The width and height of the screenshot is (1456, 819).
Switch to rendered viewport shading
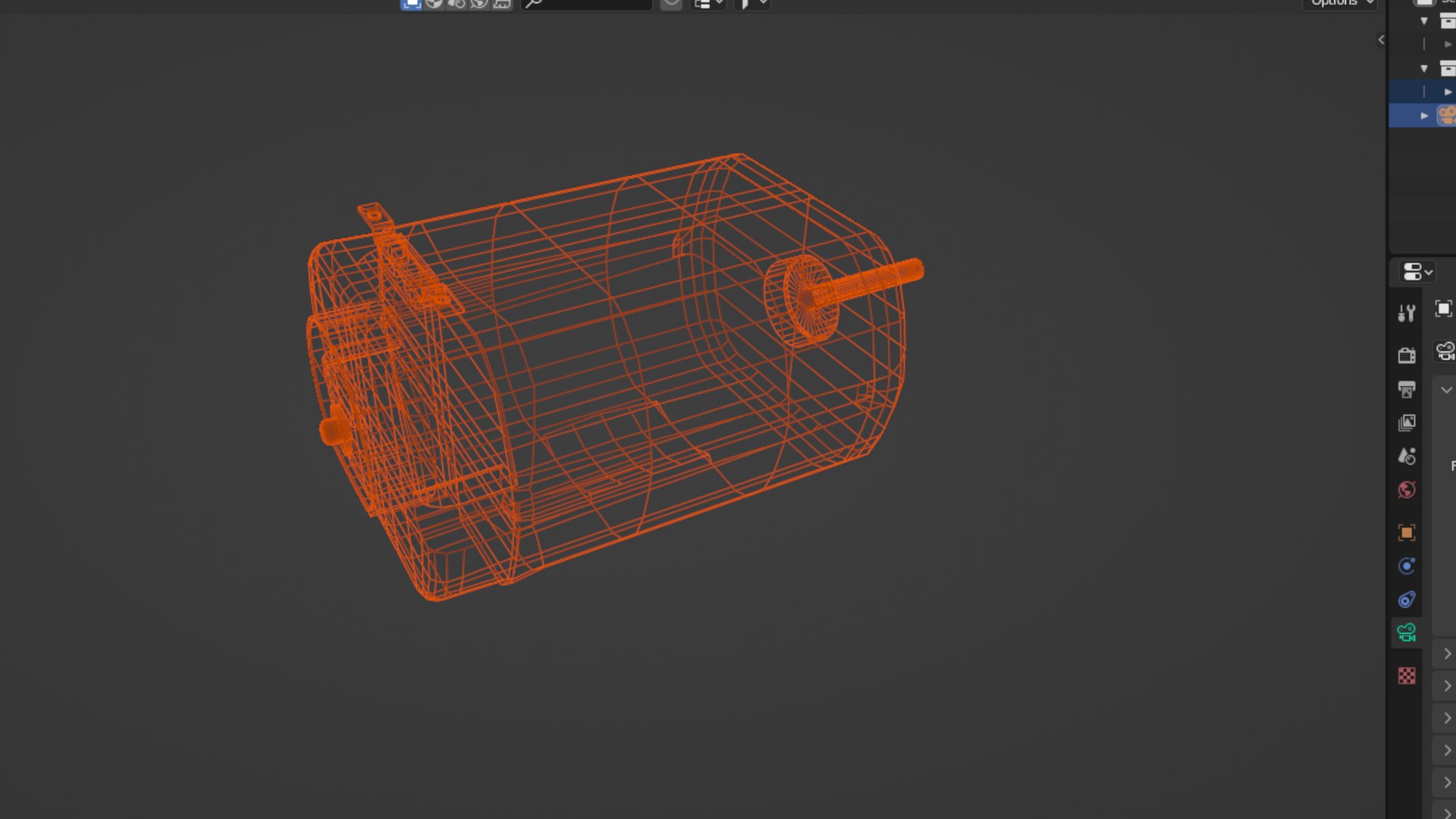[479, 3]
